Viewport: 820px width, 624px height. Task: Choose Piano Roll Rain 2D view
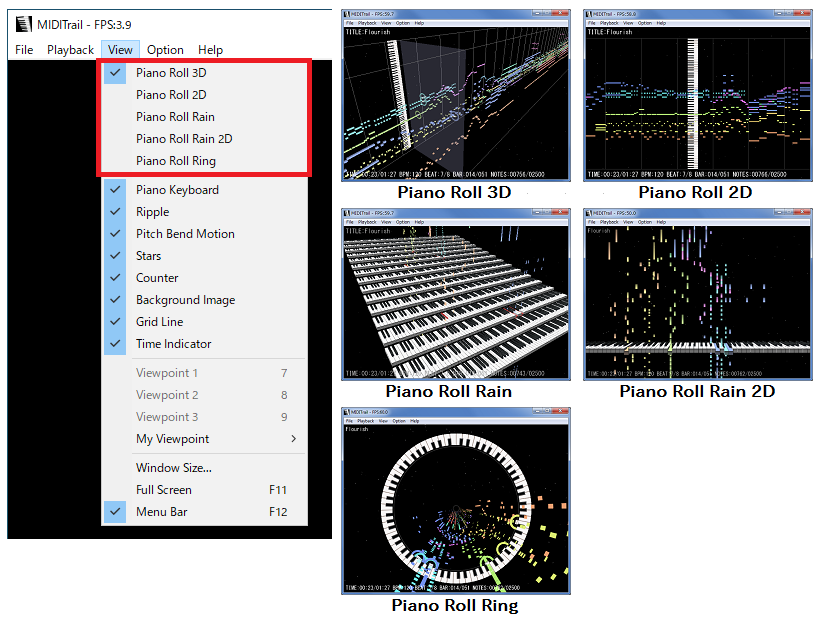(205, 139)
